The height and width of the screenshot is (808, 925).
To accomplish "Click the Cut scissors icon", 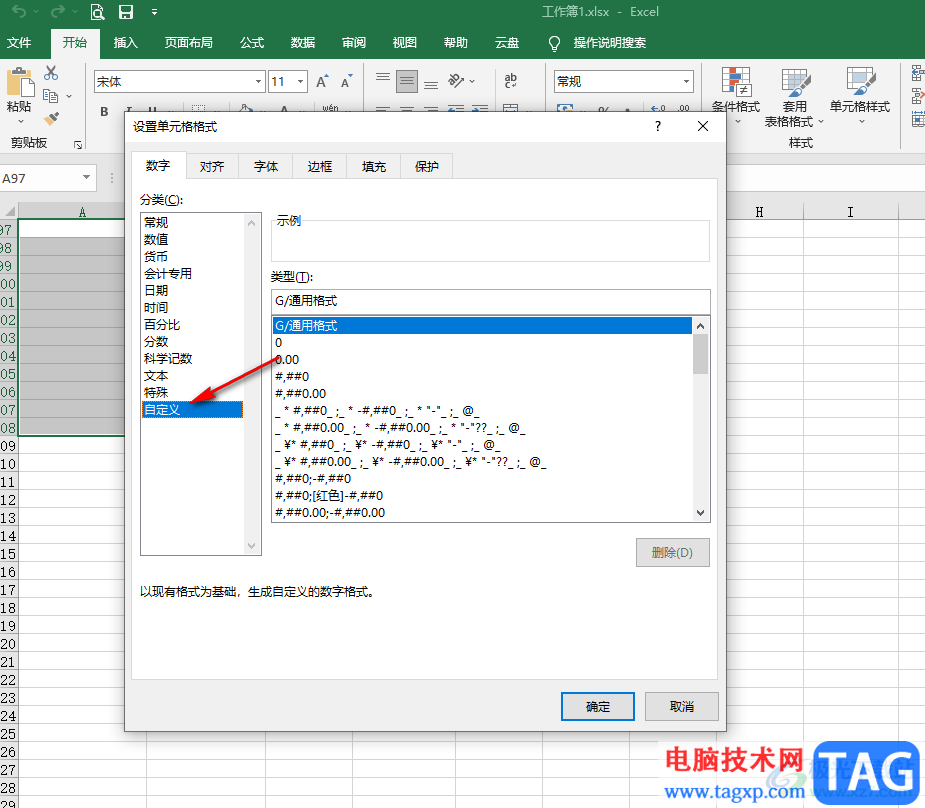I will [51, 73].
